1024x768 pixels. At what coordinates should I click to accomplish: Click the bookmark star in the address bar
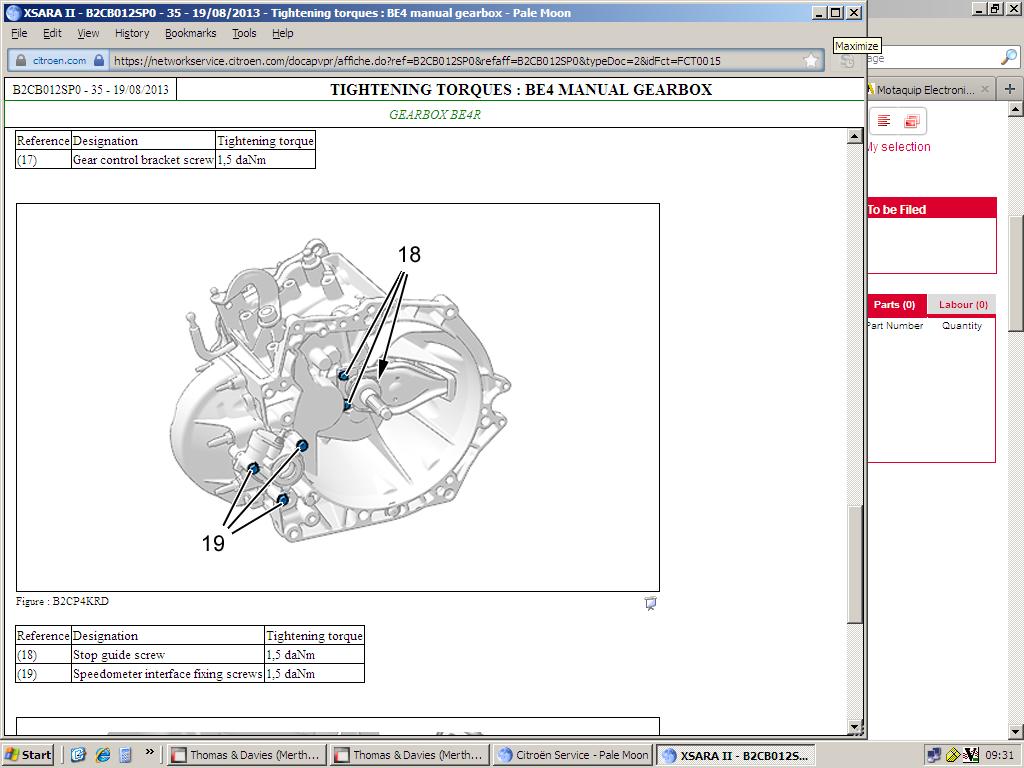point(810,61)
